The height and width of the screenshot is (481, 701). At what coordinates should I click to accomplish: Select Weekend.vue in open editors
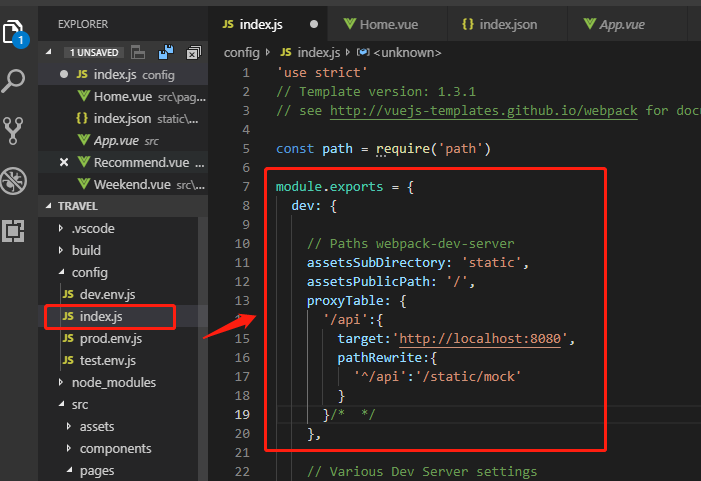[x=123, y=184]
